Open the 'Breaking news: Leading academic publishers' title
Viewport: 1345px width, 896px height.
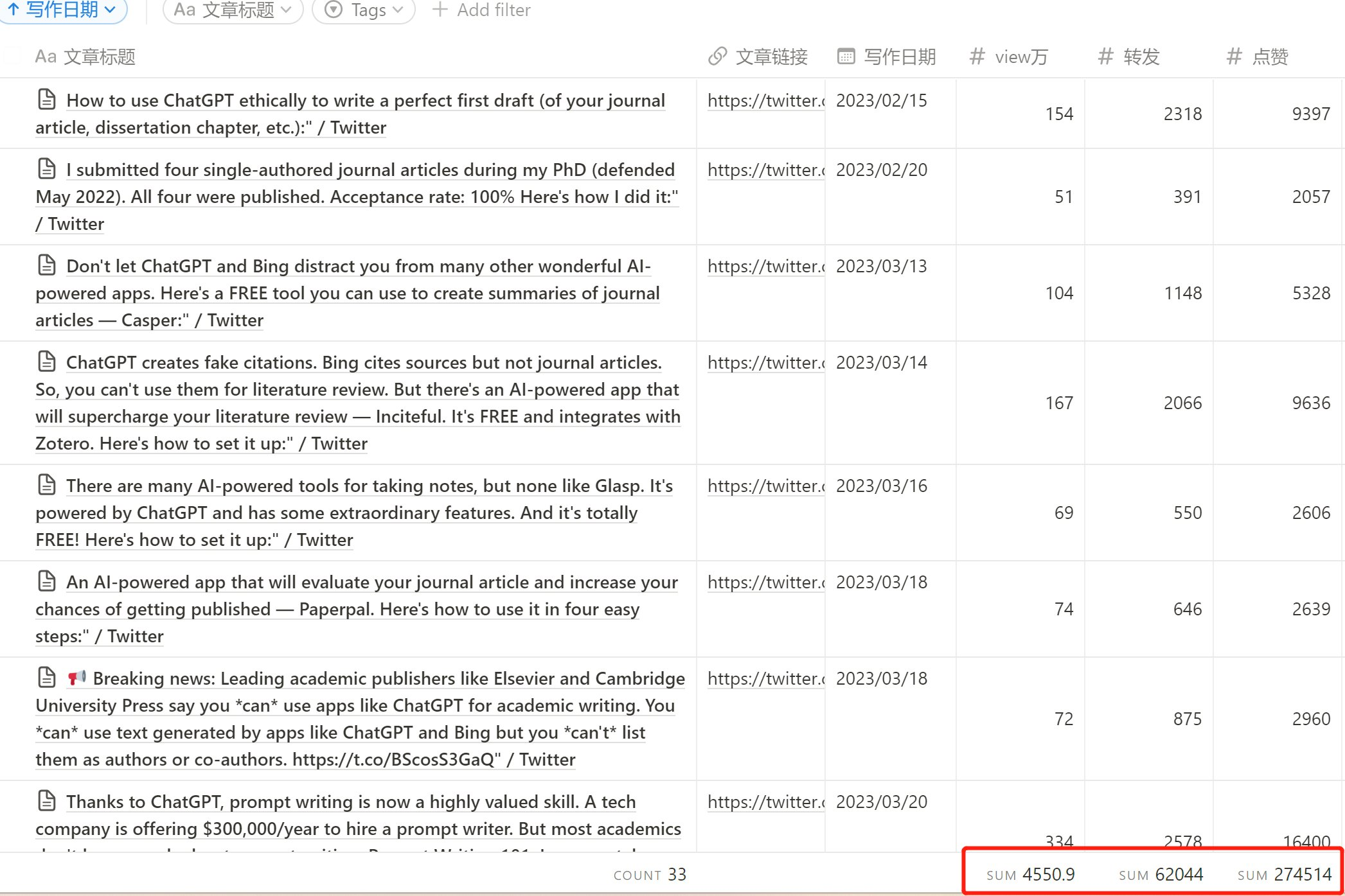360,719
